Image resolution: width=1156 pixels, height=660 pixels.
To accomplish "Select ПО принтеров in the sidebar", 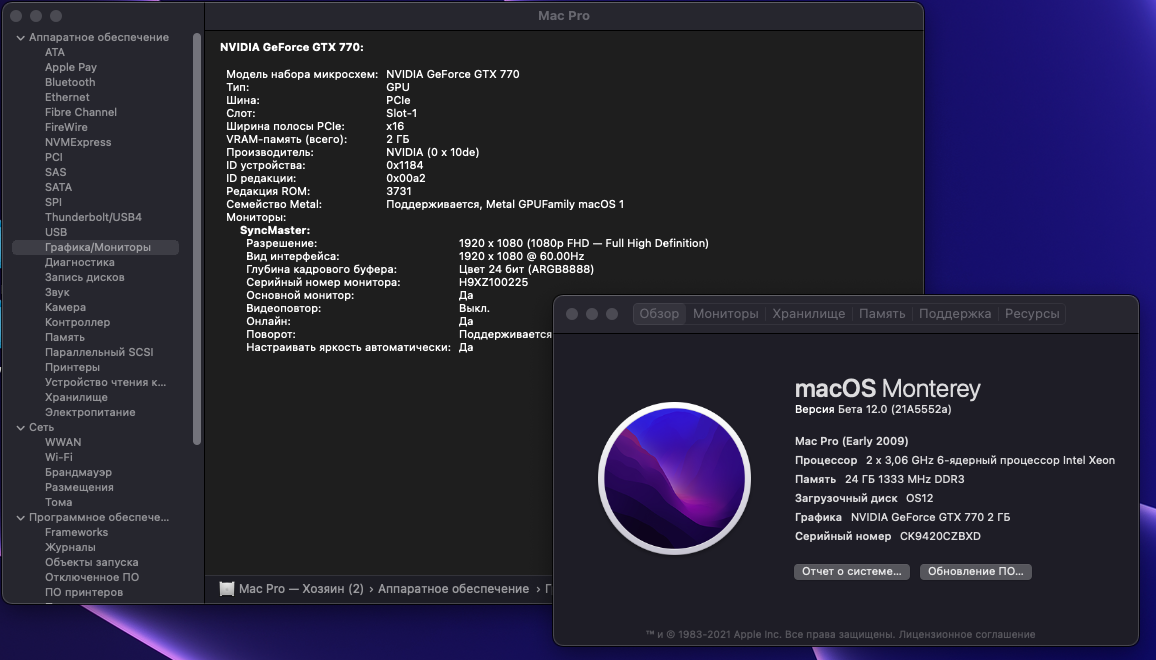I will 83,592.
